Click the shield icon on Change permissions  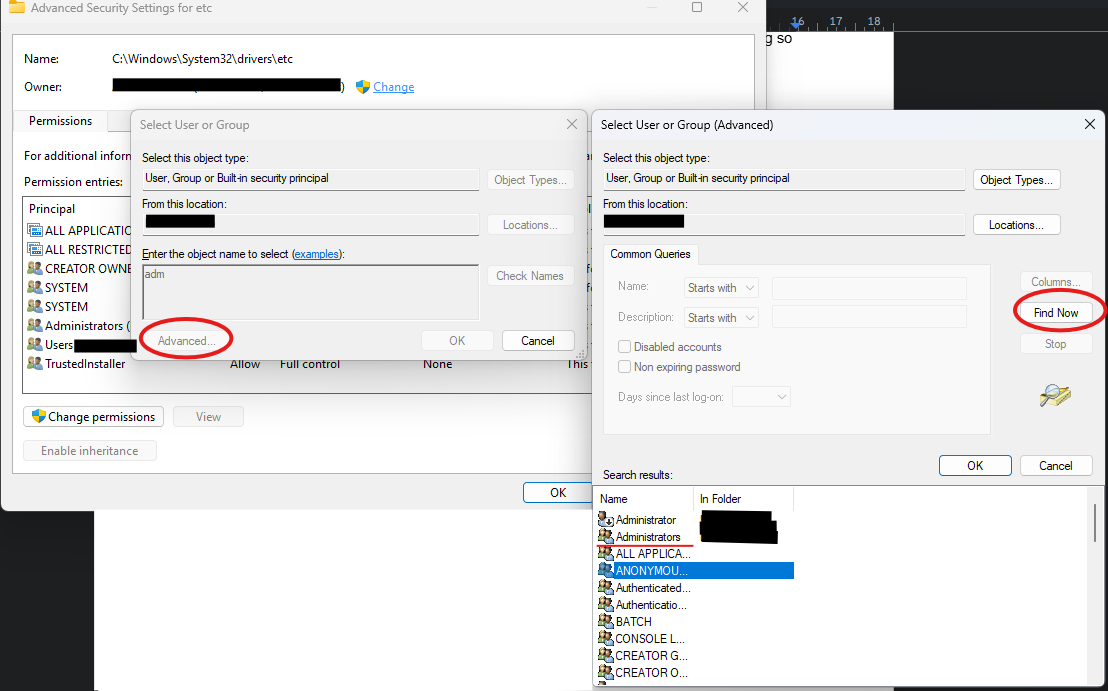point(39,416)
